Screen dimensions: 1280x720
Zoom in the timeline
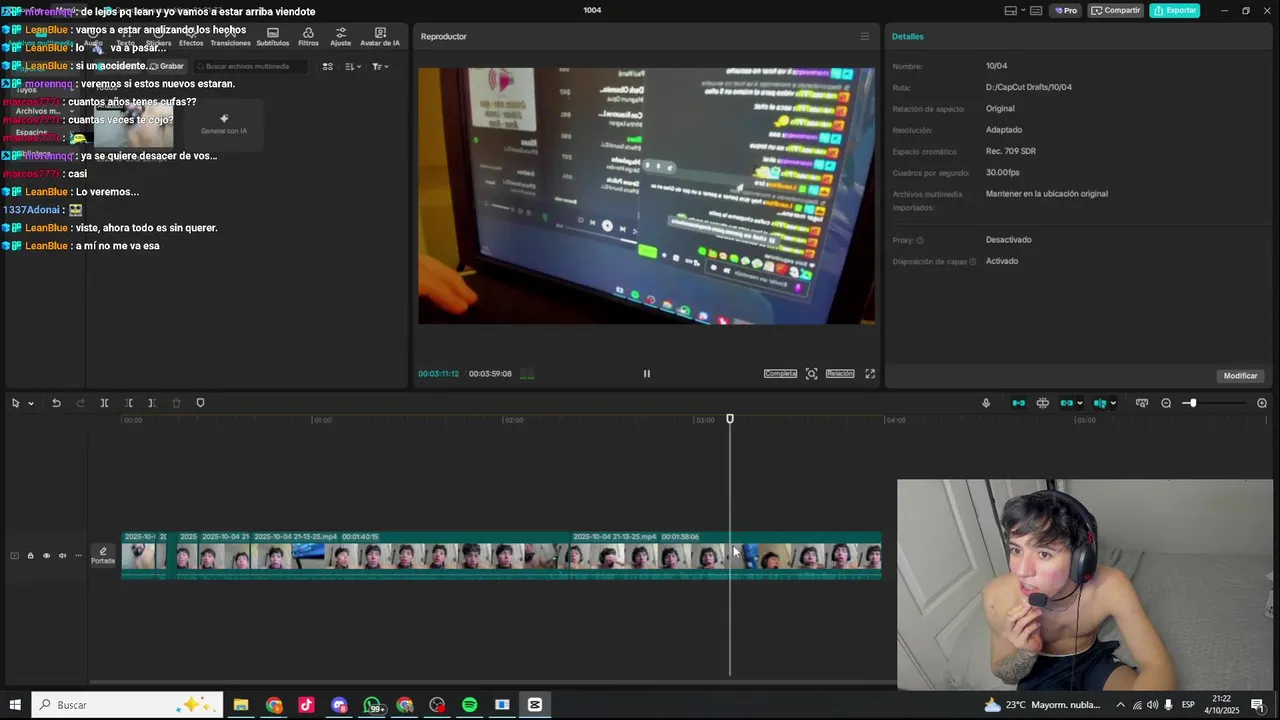click(1262, 403)
